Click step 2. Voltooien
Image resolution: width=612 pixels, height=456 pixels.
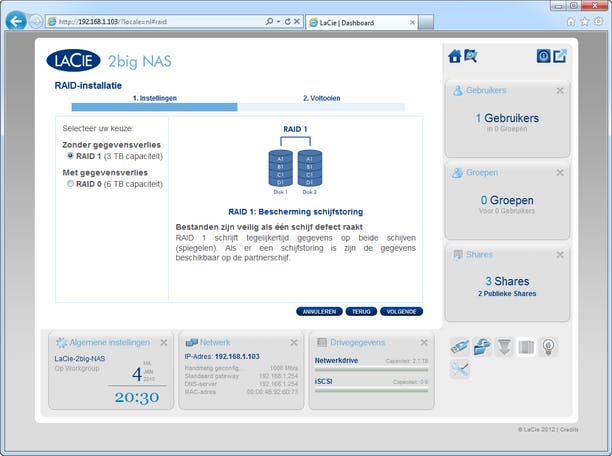click(322, 98)
